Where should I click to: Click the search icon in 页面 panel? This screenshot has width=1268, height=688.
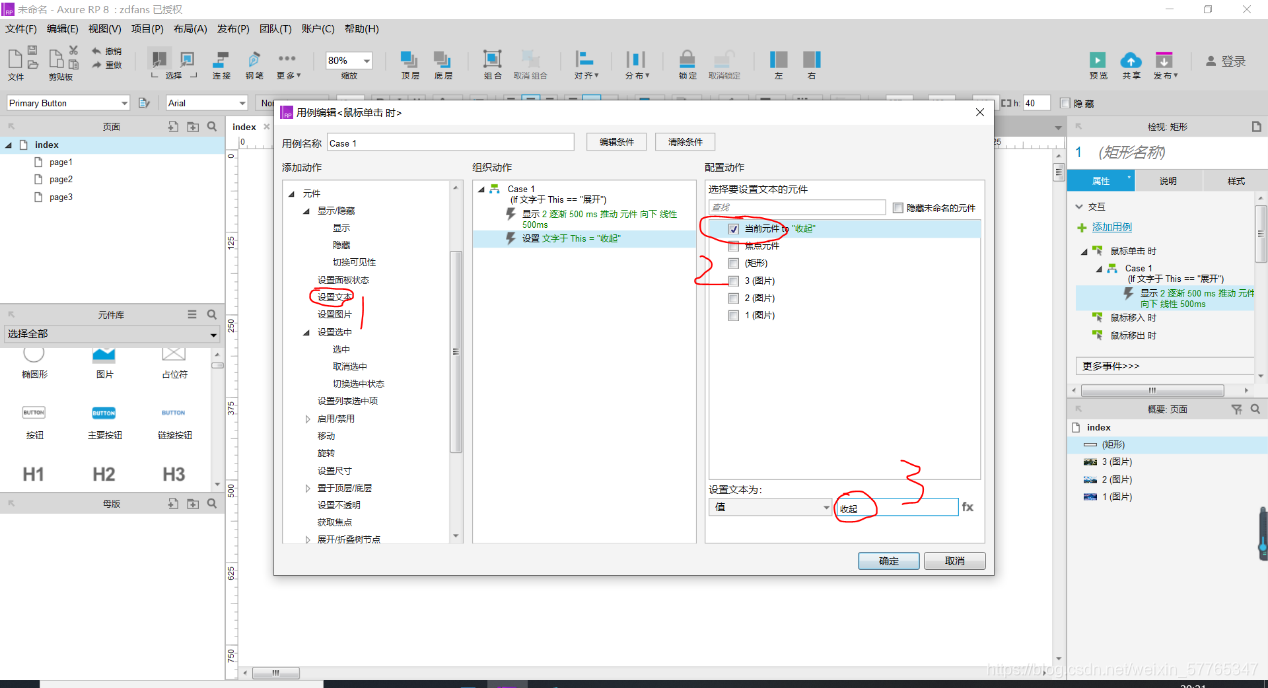click(211, 127)
